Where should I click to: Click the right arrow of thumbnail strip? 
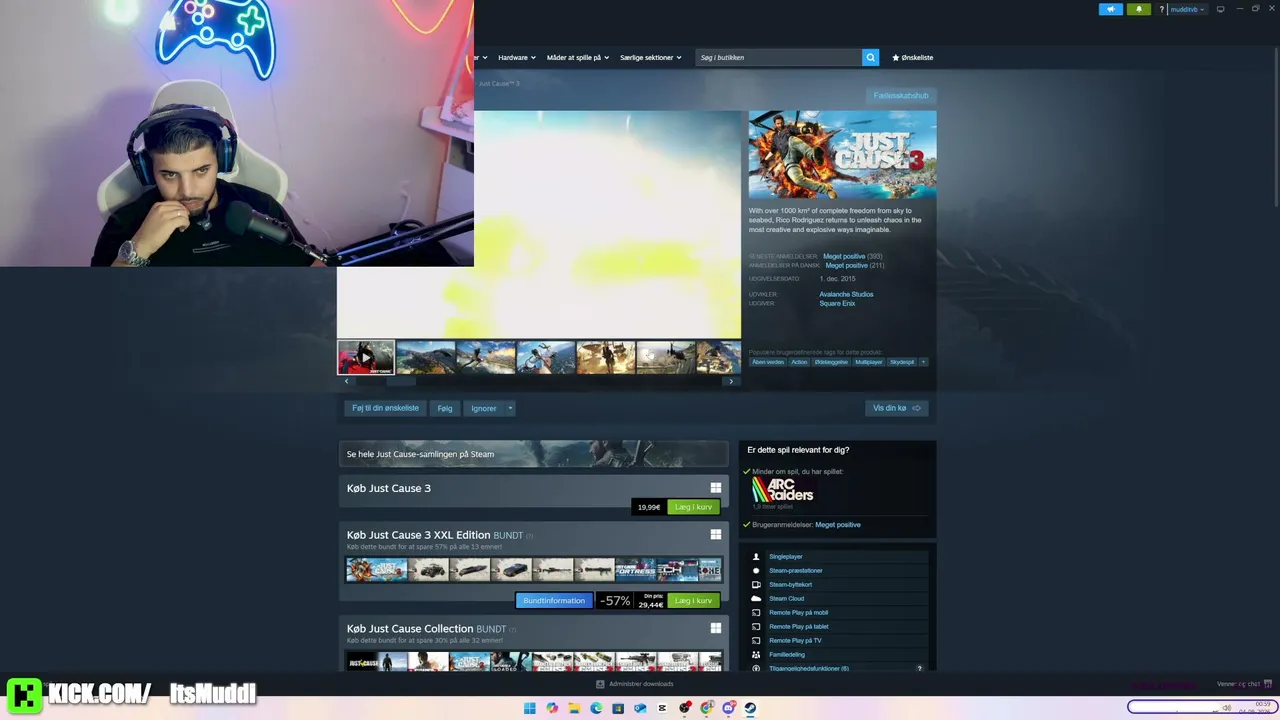(x=731, y=381)
